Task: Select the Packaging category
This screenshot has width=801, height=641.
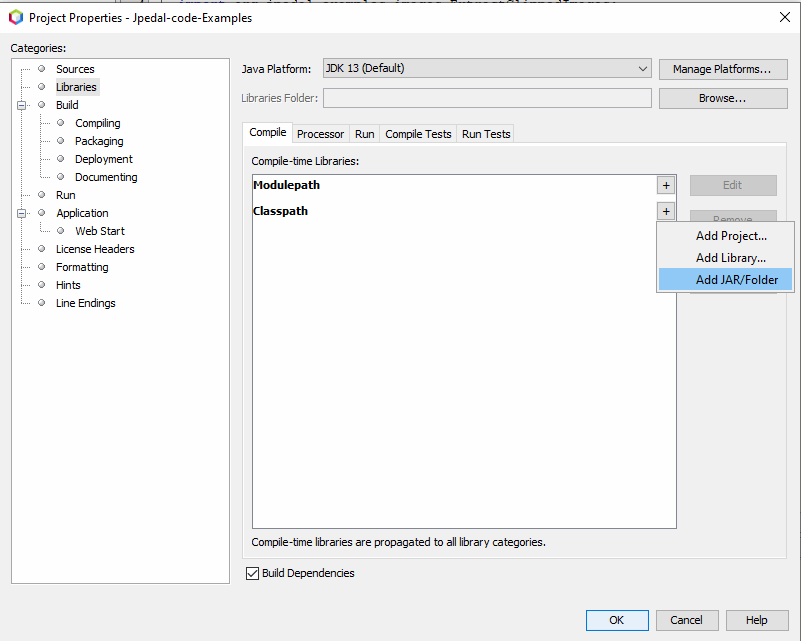Action: pyautogui.click(x=99, y=141)
